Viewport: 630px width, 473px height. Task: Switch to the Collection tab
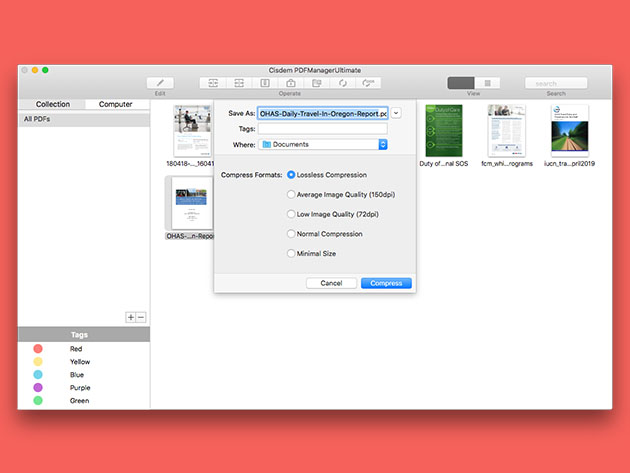point(52,104)
